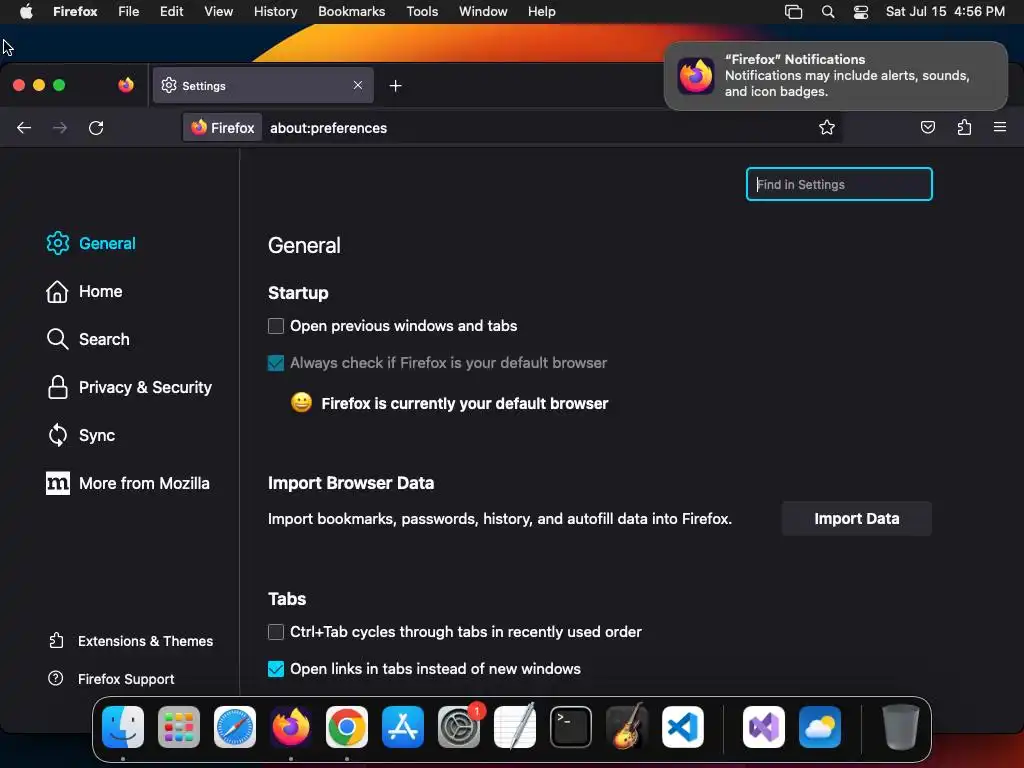Click the Find in Settings search field
1024x768 pixels.
click(839, 184)
